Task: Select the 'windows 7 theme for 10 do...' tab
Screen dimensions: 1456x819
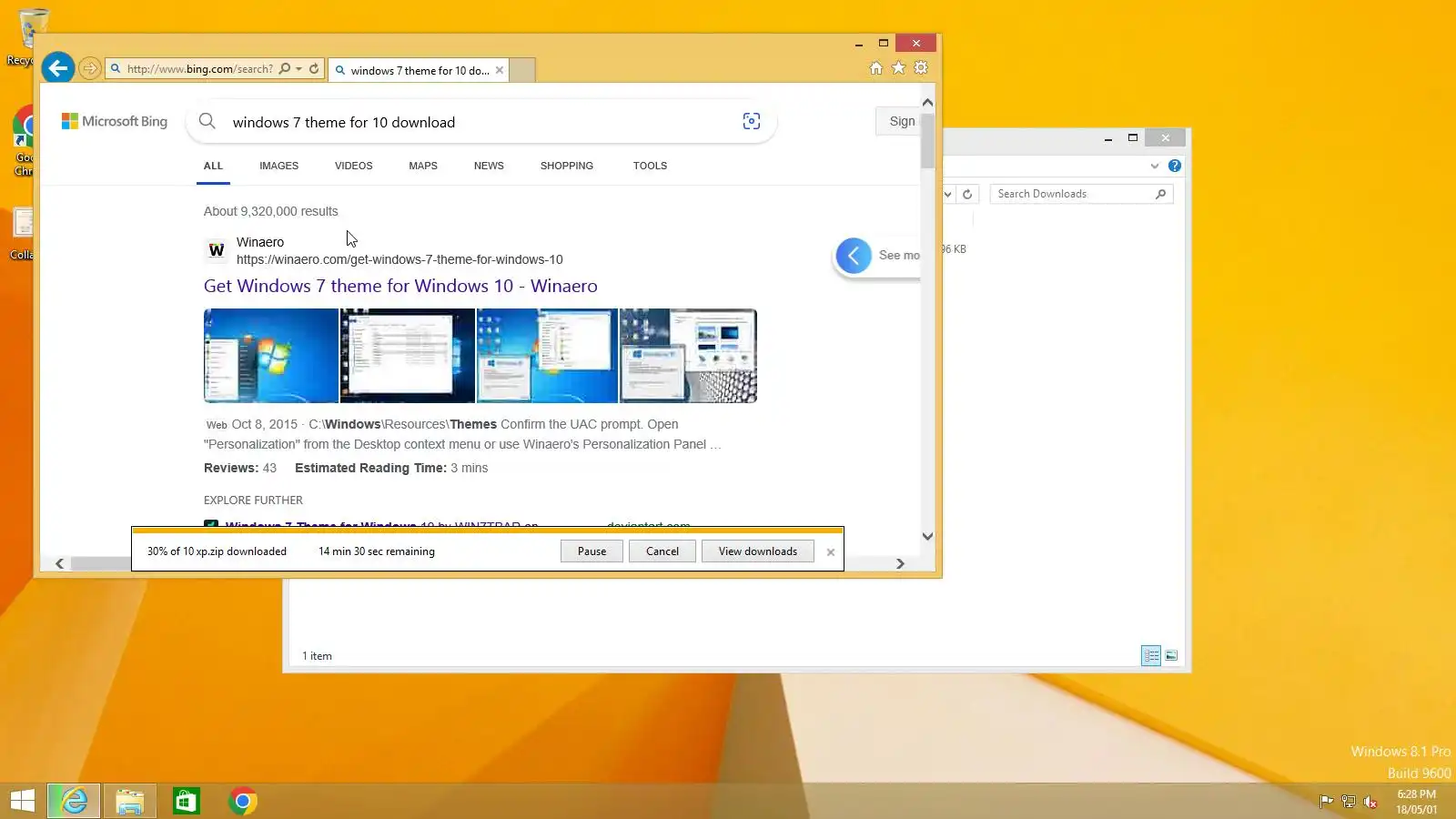Action: (417, 70)
